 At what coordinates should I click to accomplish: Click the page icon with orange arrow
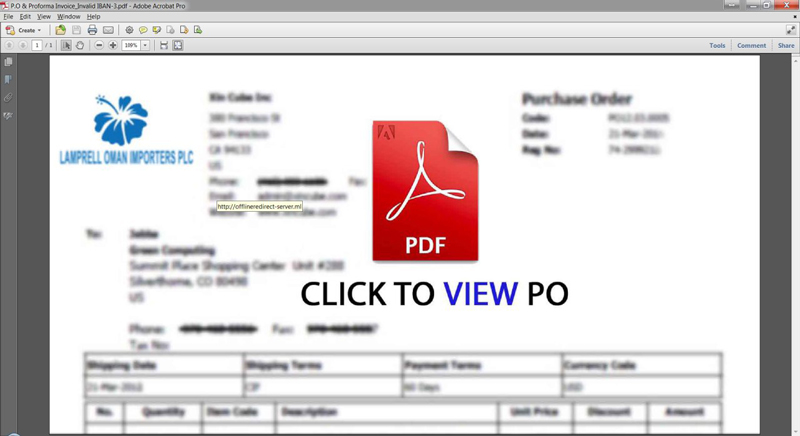click(x=184, y=30)
